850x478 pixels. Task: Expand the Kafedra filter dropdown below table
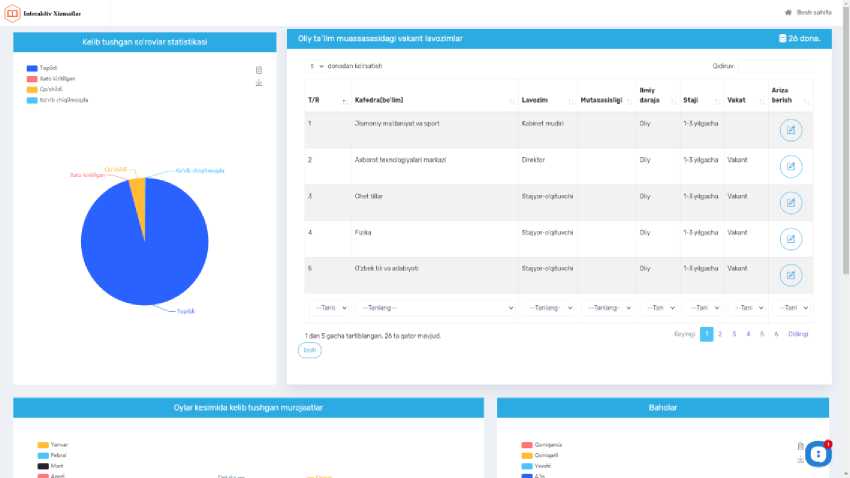click(437, 308)
